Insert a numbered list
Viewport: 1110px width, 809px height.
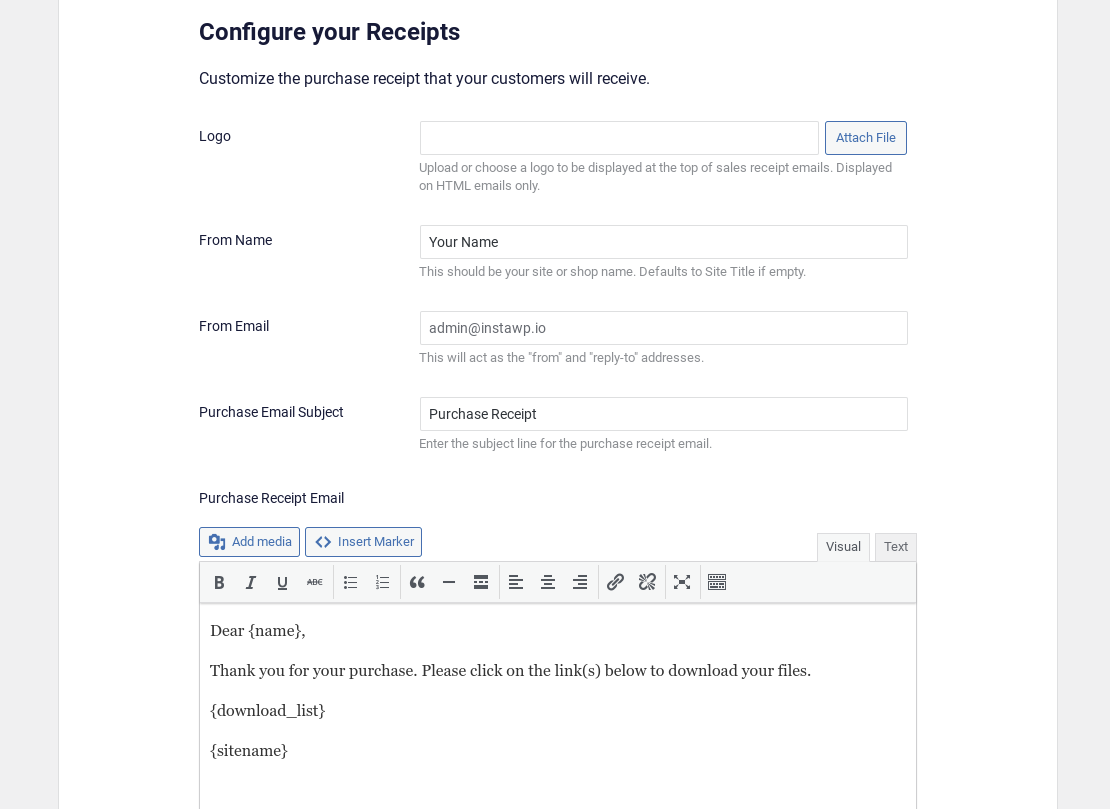[382, 582]
